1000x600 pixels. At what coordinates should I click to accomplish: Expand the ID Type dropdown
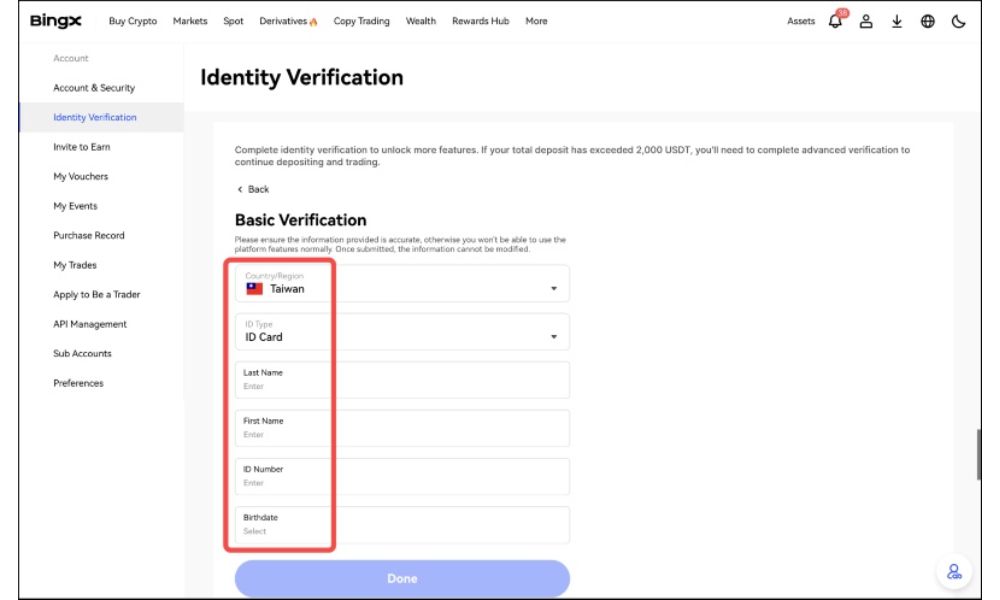click(554, 337)
